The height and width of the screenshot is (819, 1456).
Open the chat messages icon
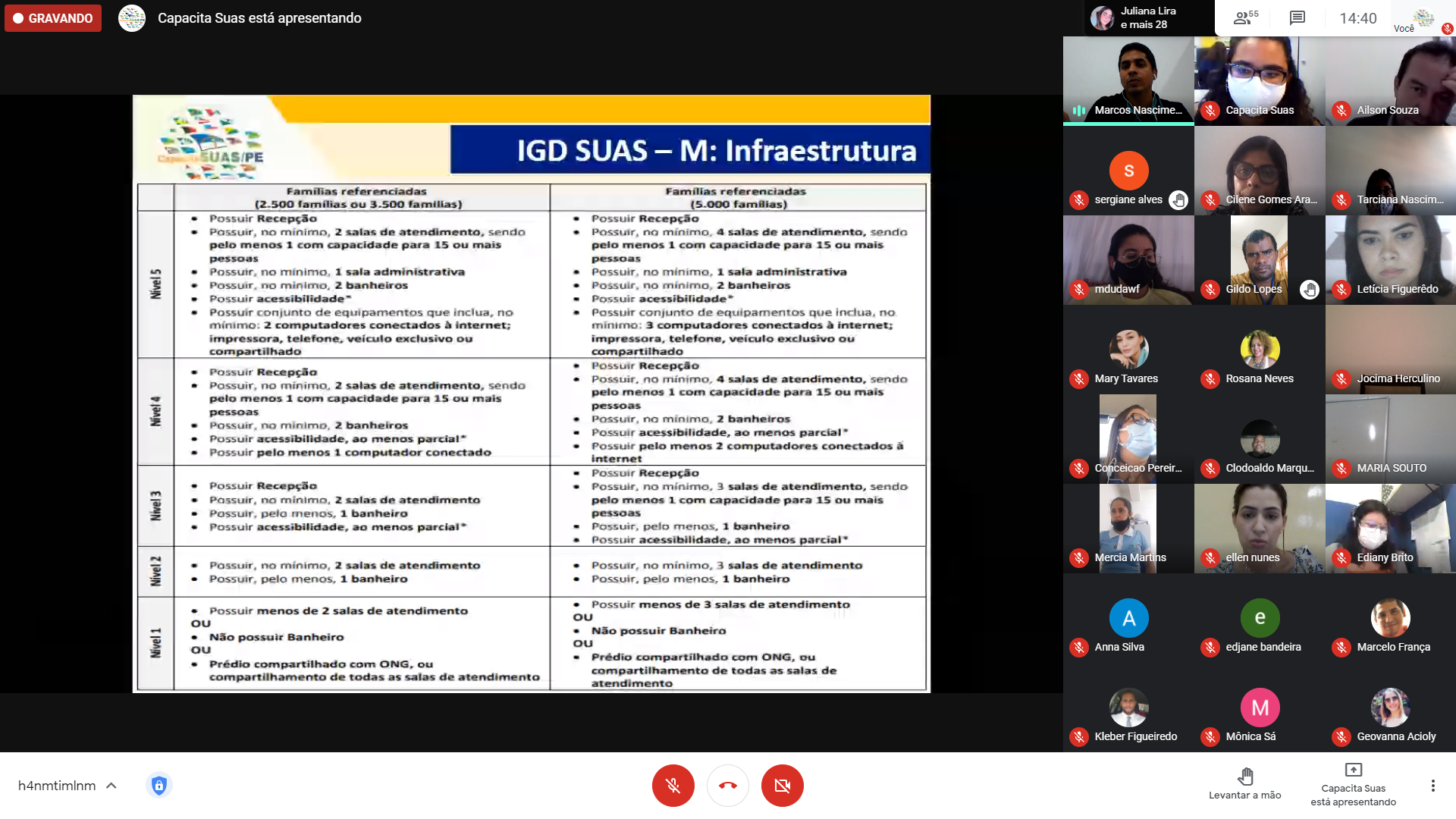pyautogui.click(x=1298, y=18)
